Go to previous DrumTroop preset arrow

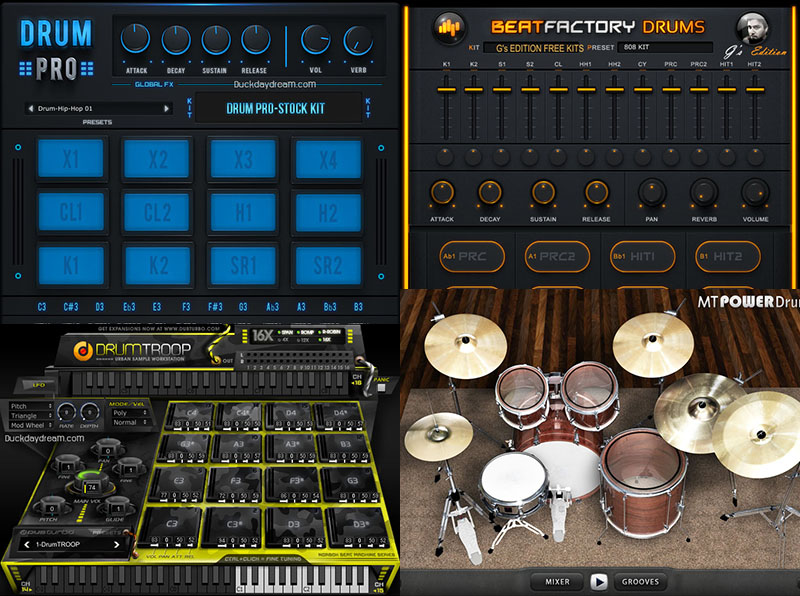(x=27, y=544)
